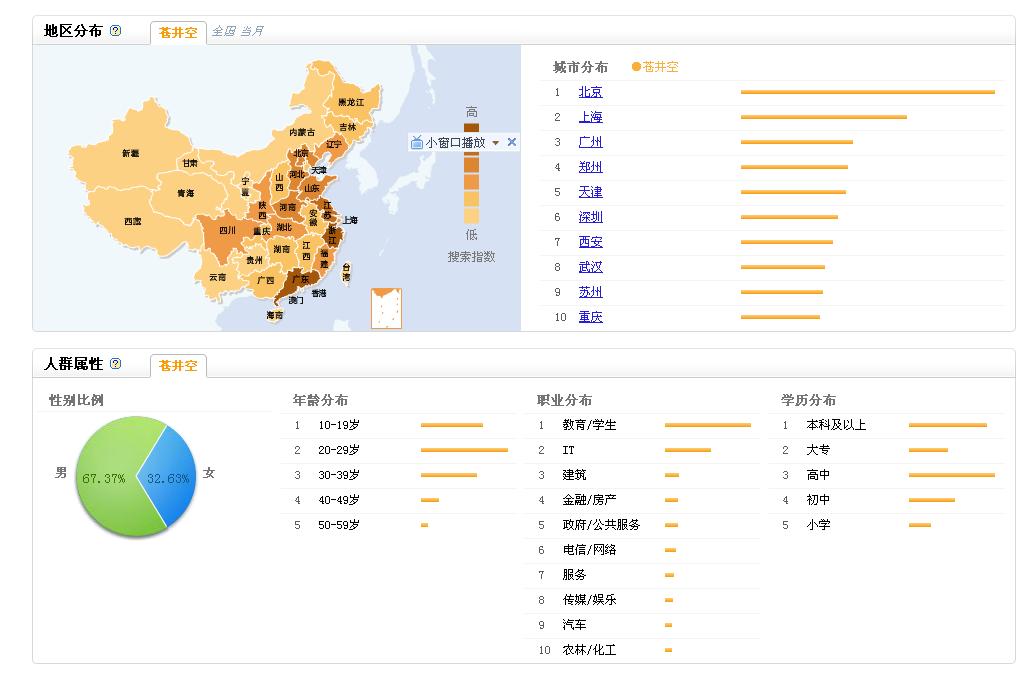1034x688 pixels.
Task: Click the 汽车 occupation row
Action: [x=643, y=625]
